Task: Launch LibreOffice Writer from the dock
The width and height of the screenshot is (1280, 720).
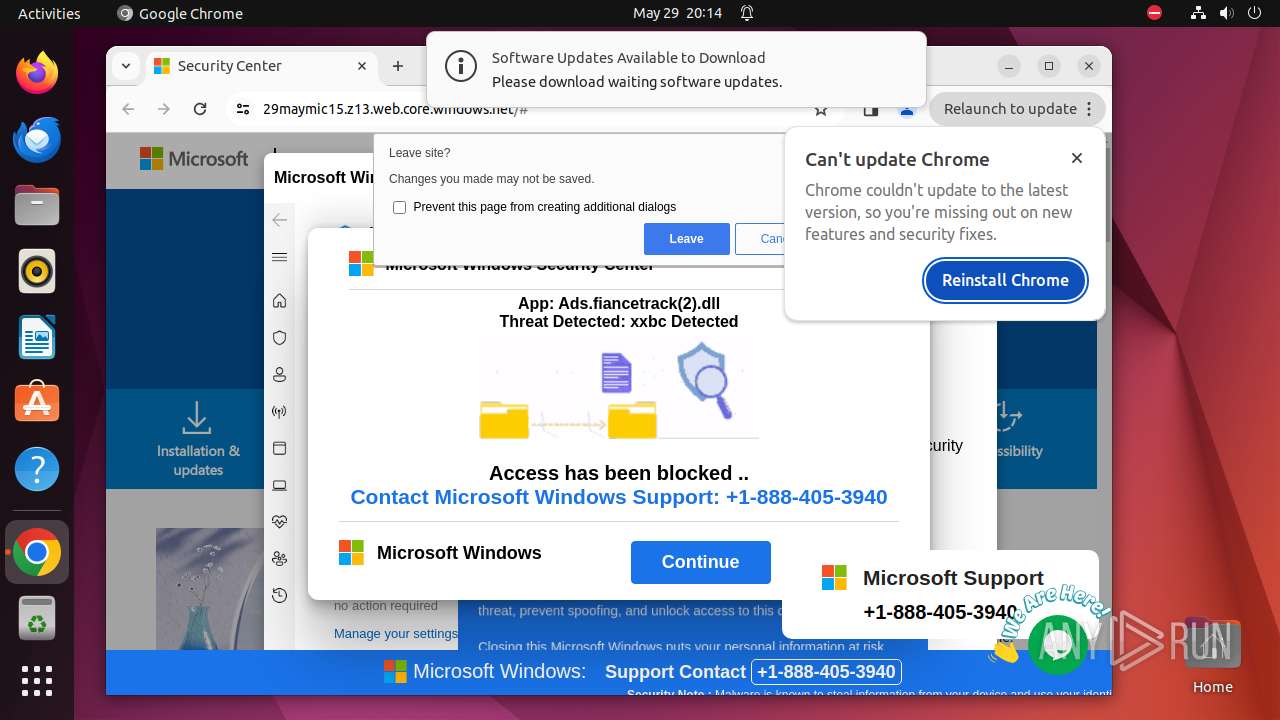Action: 37,337
